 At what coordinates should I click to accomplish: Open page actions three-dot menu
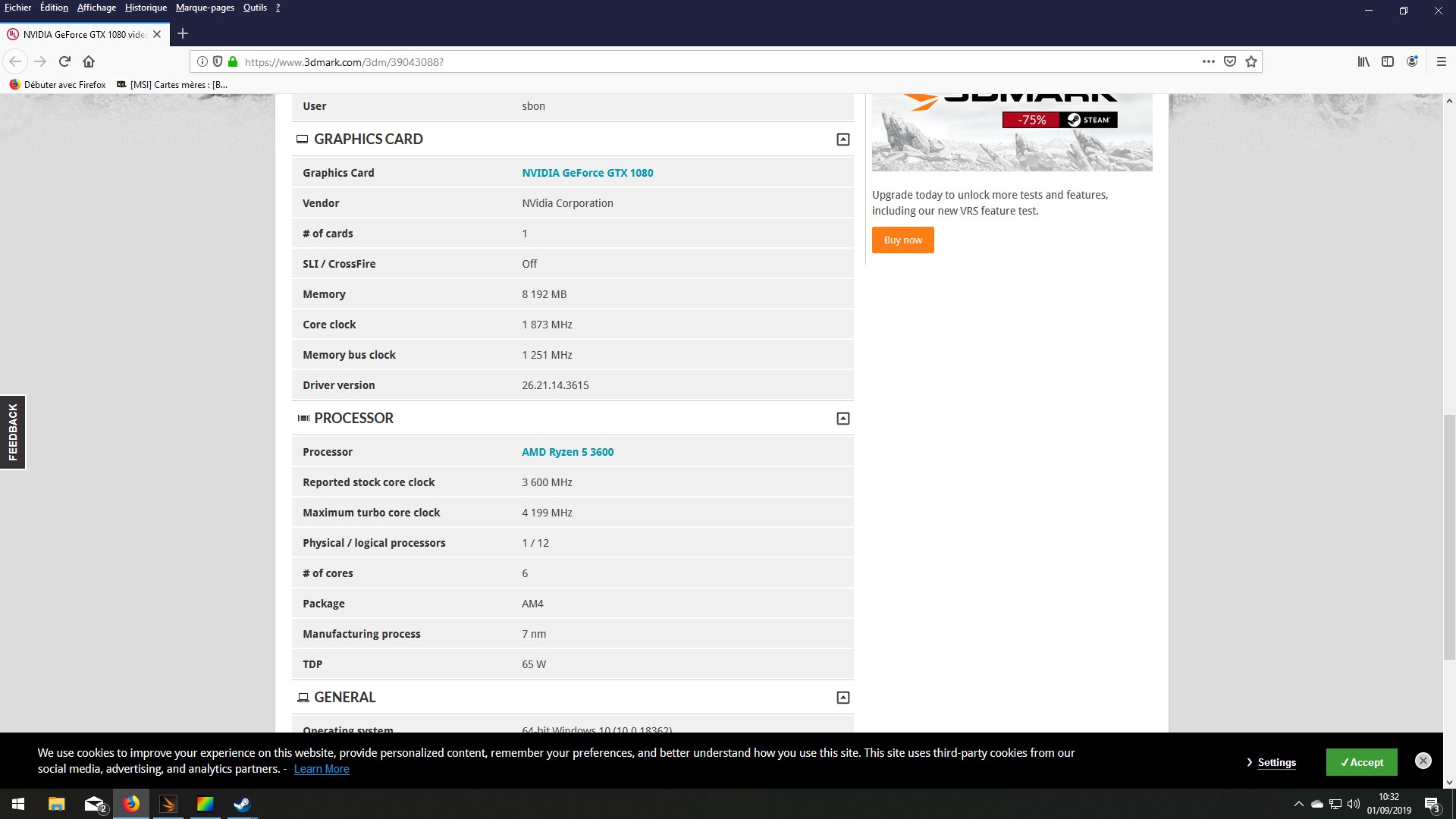[x=1209, y=61]
